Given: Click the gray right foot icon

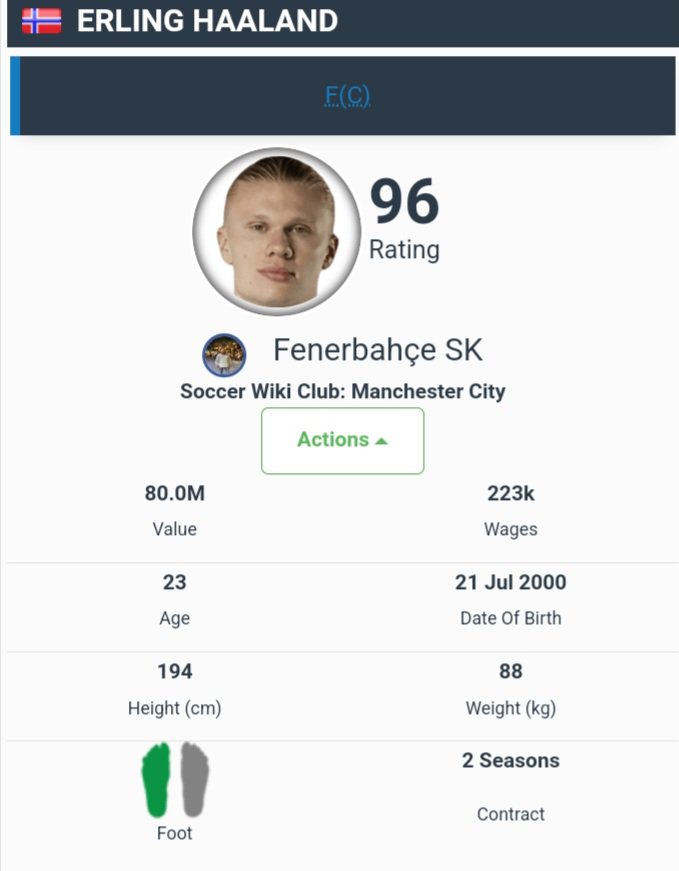Looking at the screenshot, I should pyautogui.click(x=194, y=779).
